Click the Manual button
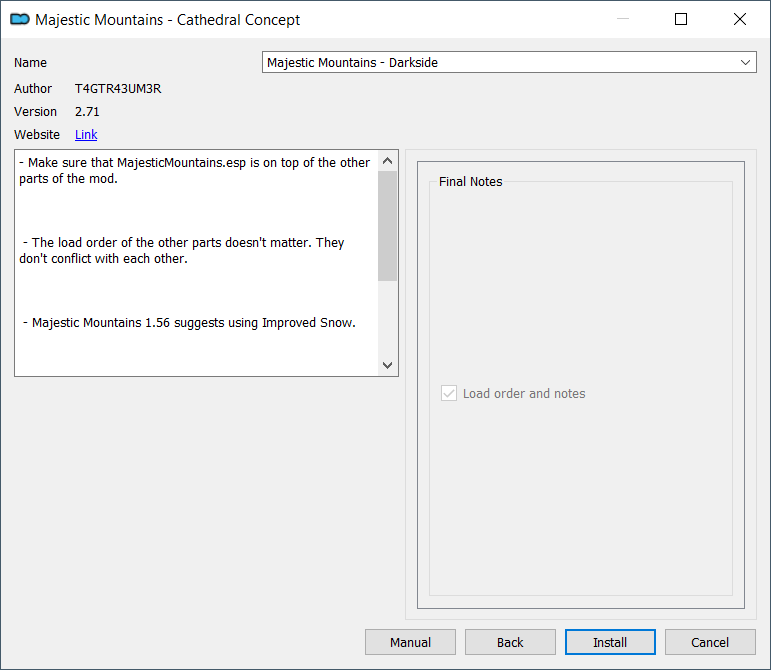The height and width of the screenshot is (670, 771). click(x=410, y=642)
